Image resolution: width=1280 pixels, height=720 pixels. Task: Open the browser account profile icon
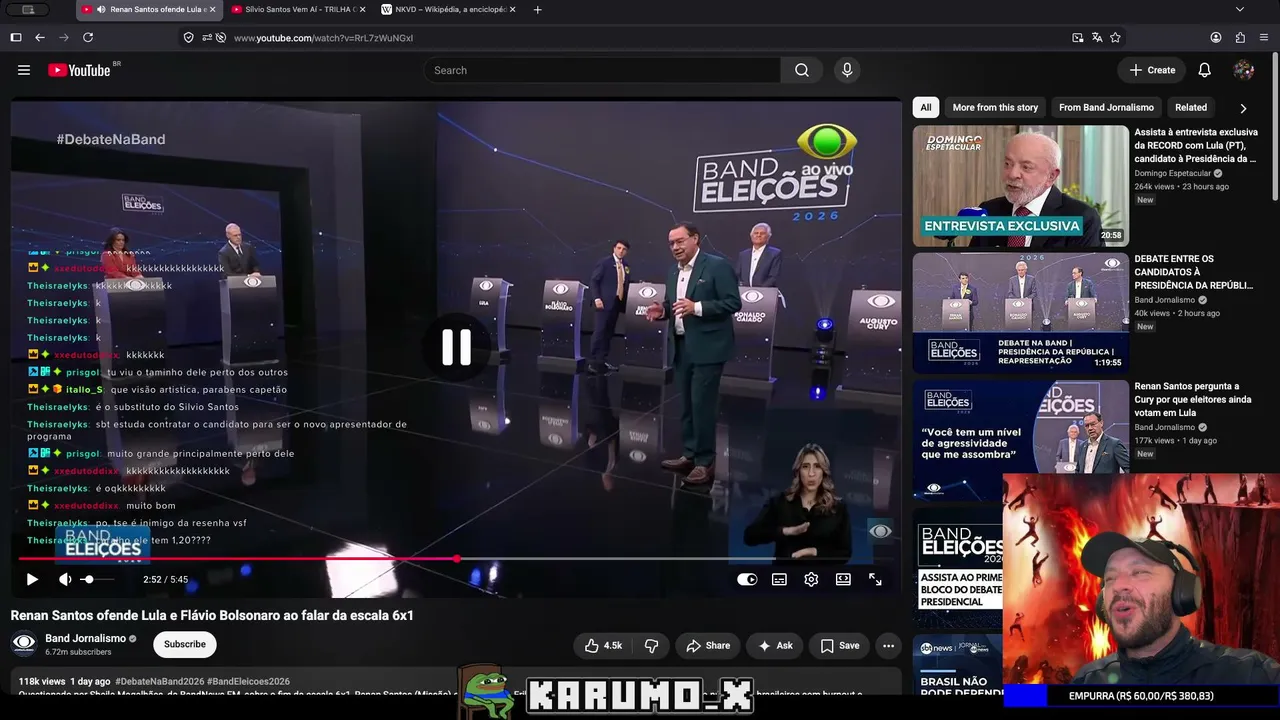click(x=1216, y=37)
